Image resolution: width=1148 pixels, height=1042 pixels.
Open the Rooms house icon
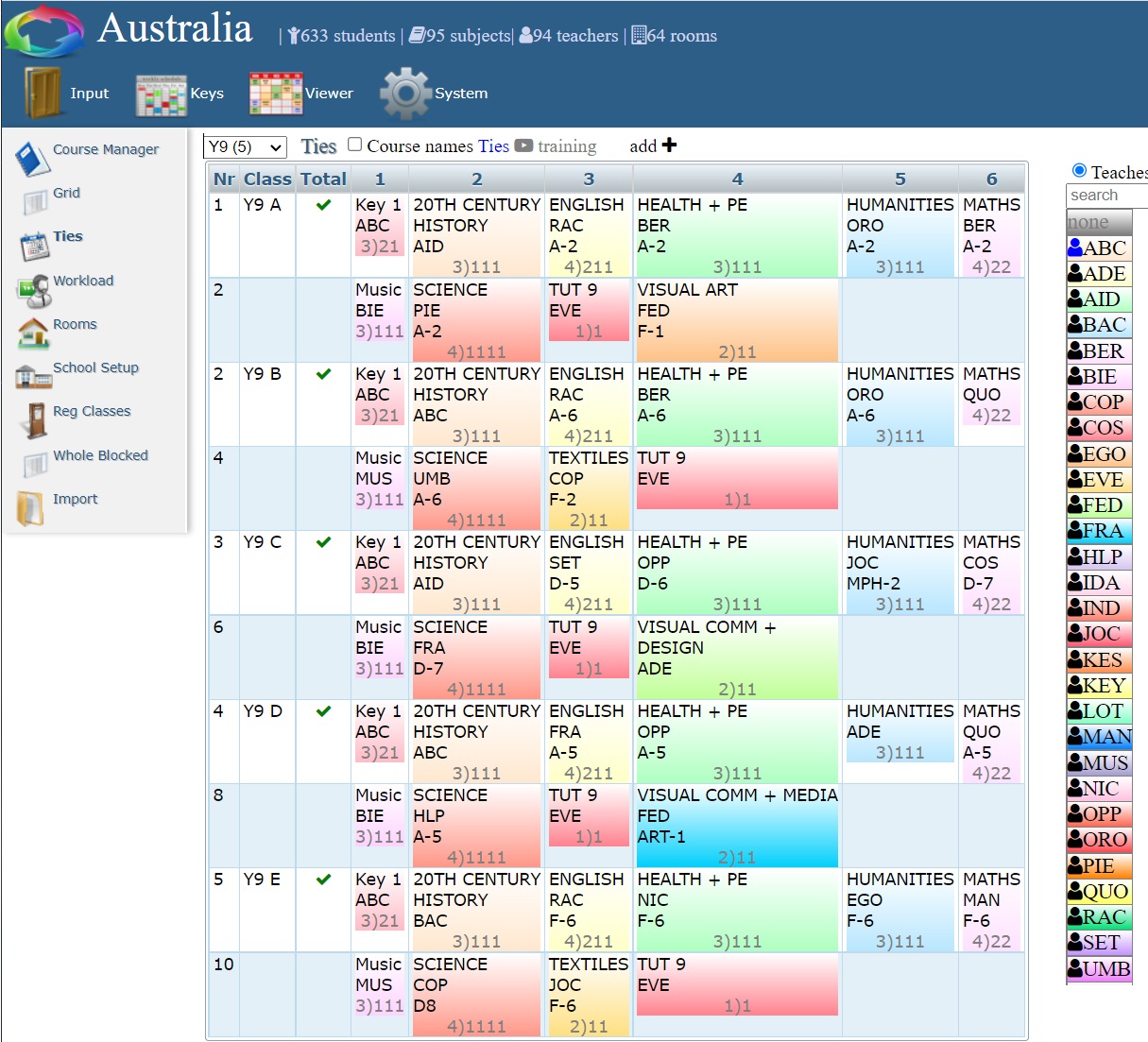[x=33, y=333]
